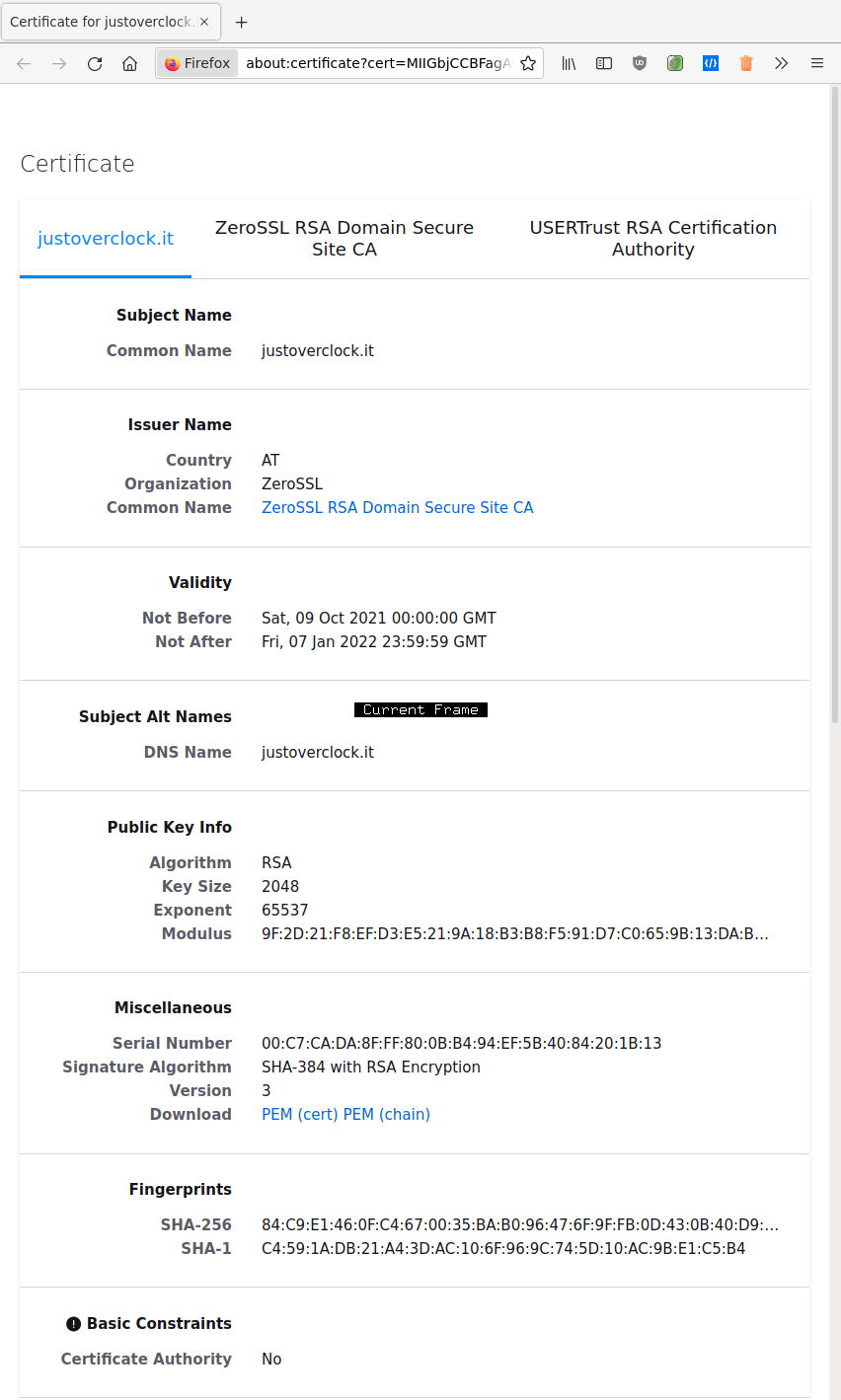Screen dimensions: 841x1400
Task: Switch to ZeroSSL RSA Domain Secure Site CA tab
Action: click(x=344, y=239)
